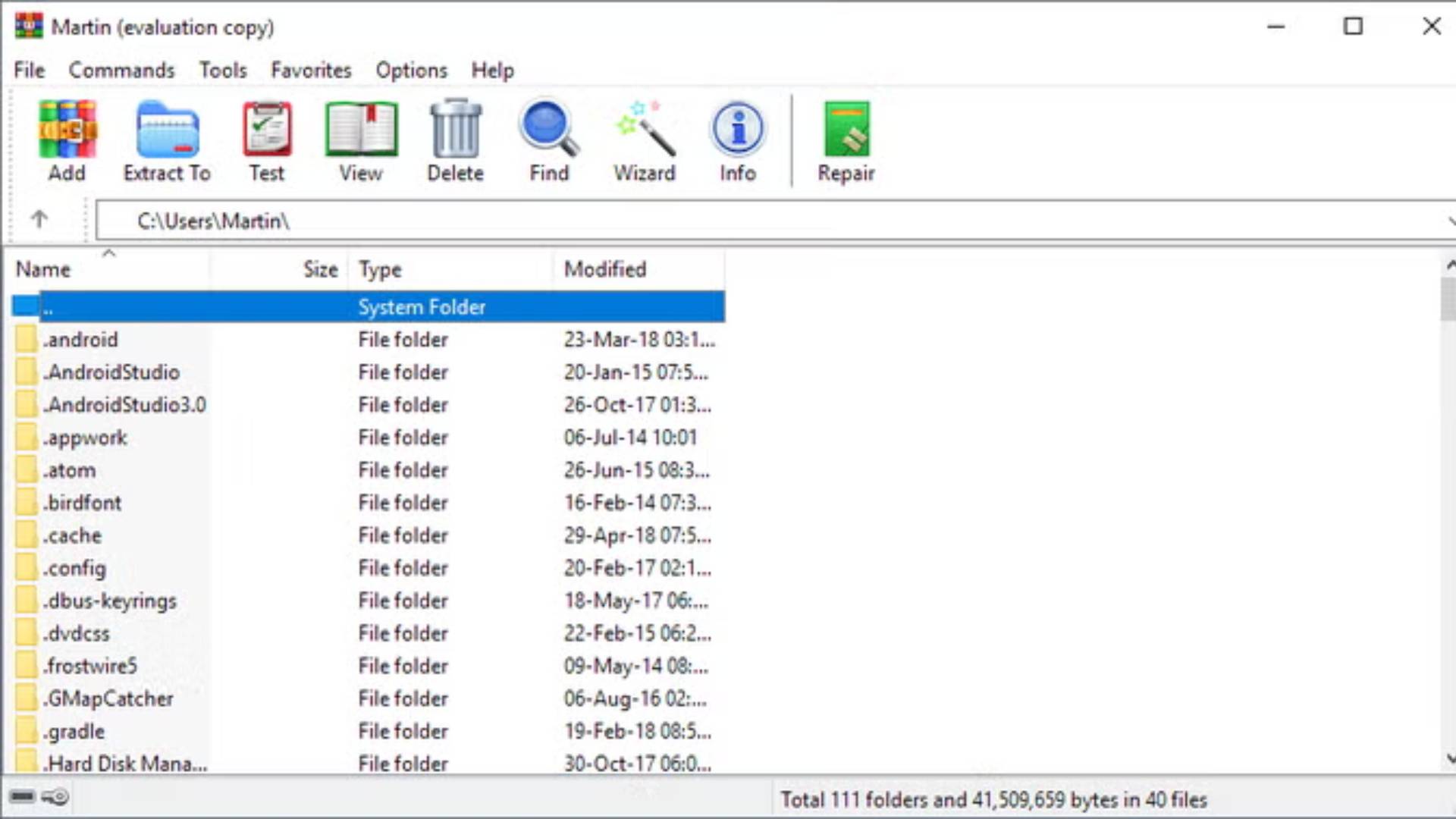Sort the list by Modified column header
Image resolution: width=1456 pixels, height=819 pixels.
(605, 270)
